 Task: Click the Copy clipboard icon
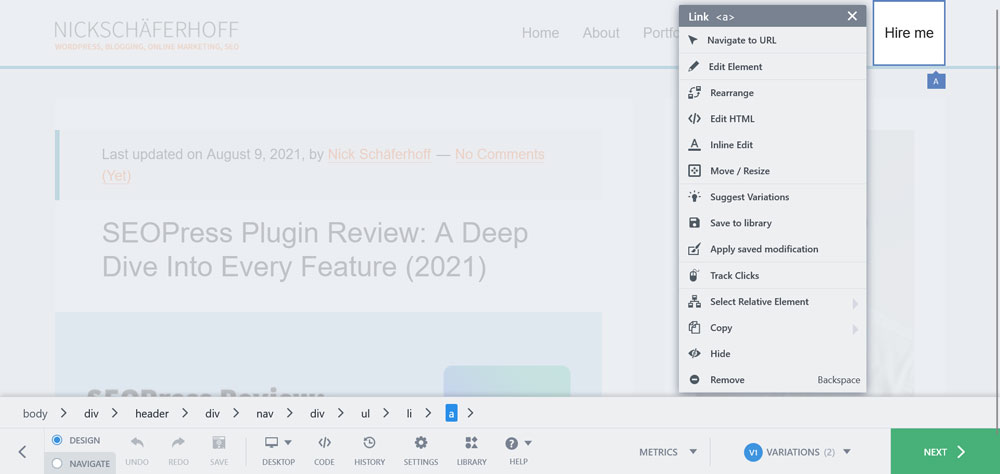[695, 327]
